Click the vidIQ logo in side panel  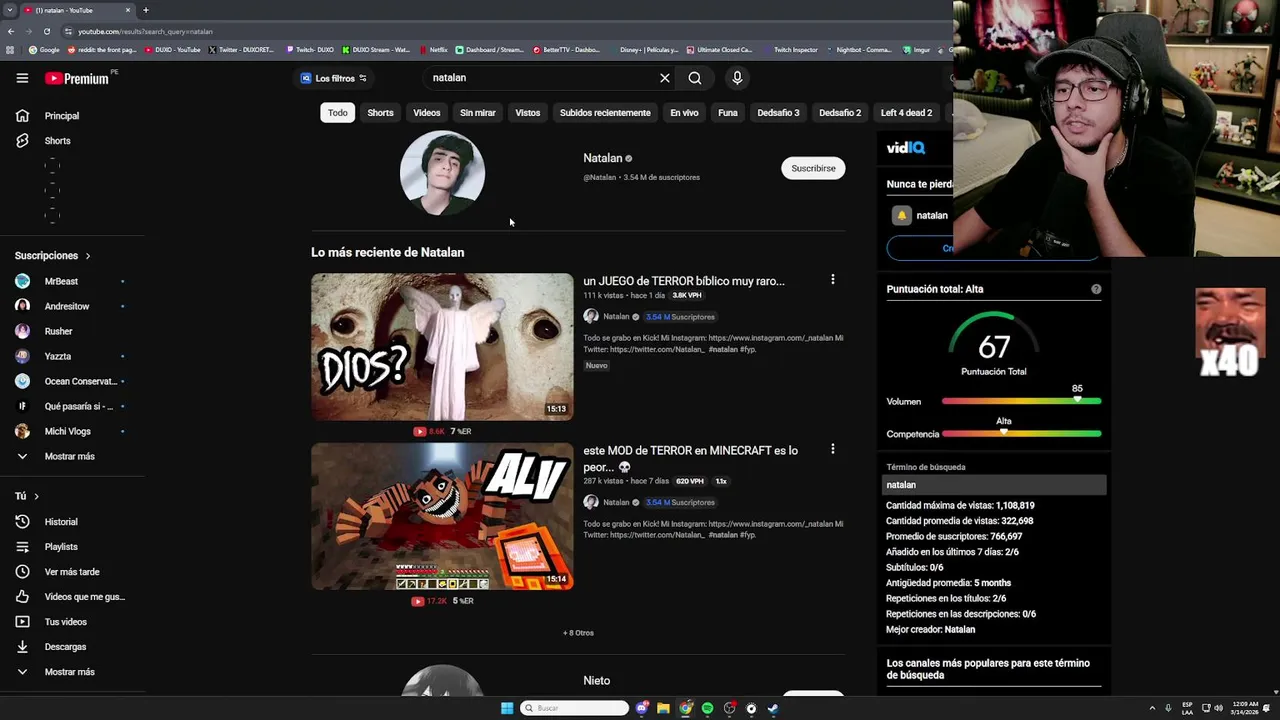click(906, 148)
